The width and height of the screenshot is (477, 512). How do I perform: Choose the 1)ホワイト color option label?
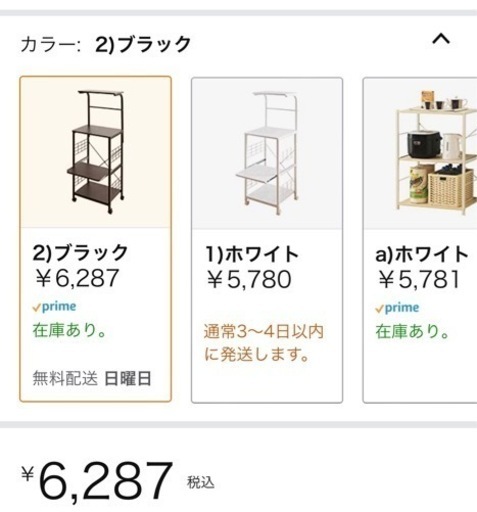[x=252, y=254]
